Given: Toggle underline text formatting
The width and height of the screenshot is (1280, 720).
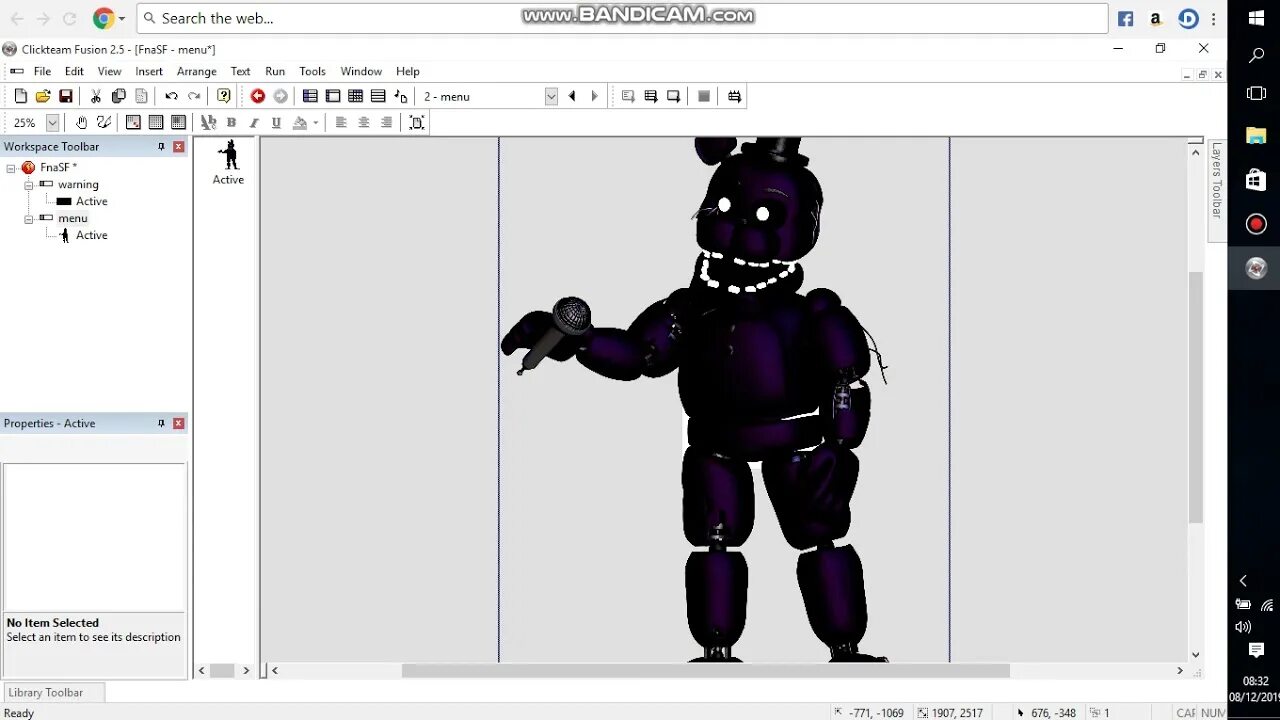Looking at the screenshot, I should pos(276,122).
